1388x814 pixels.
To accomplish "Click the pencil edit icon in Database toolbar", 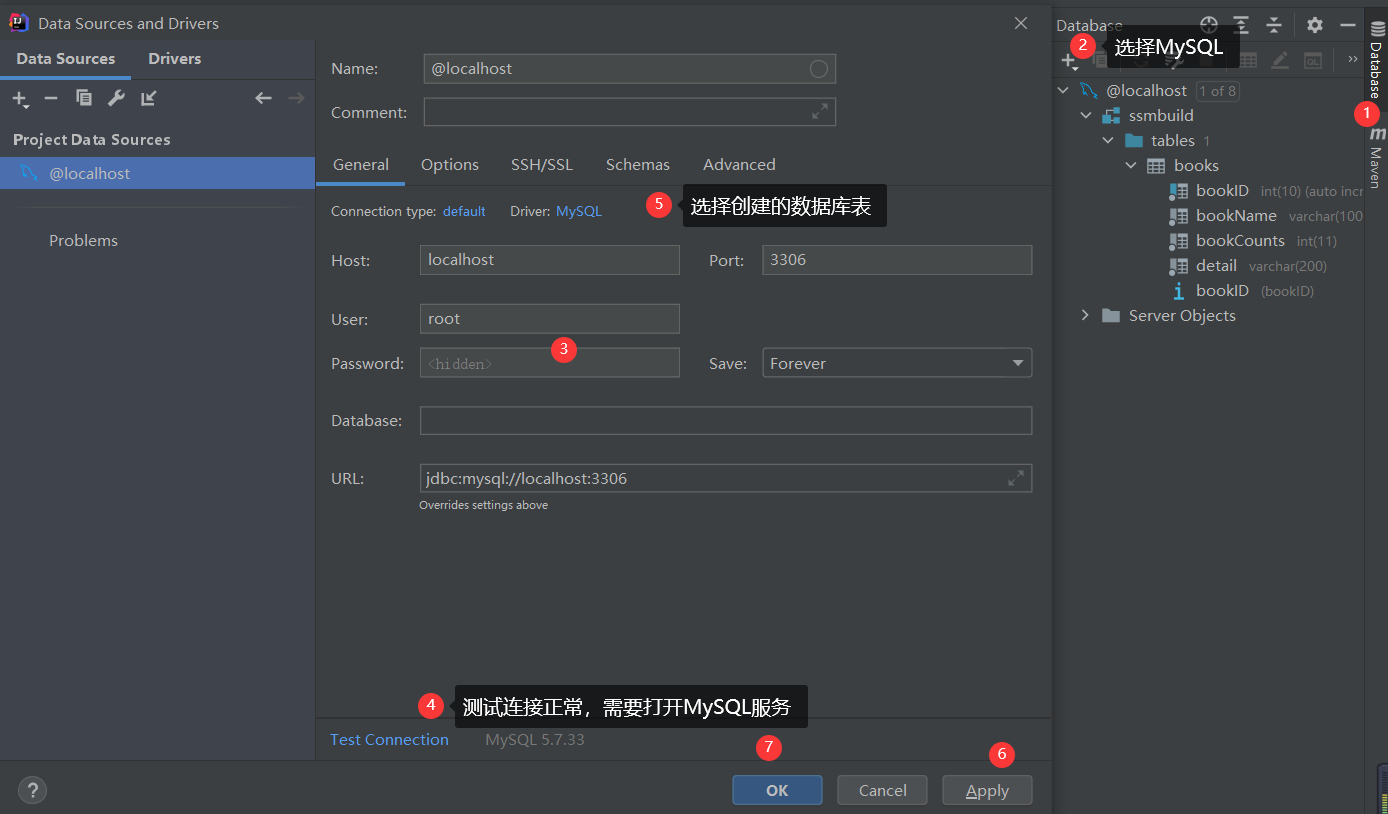I will (1280, 61).
